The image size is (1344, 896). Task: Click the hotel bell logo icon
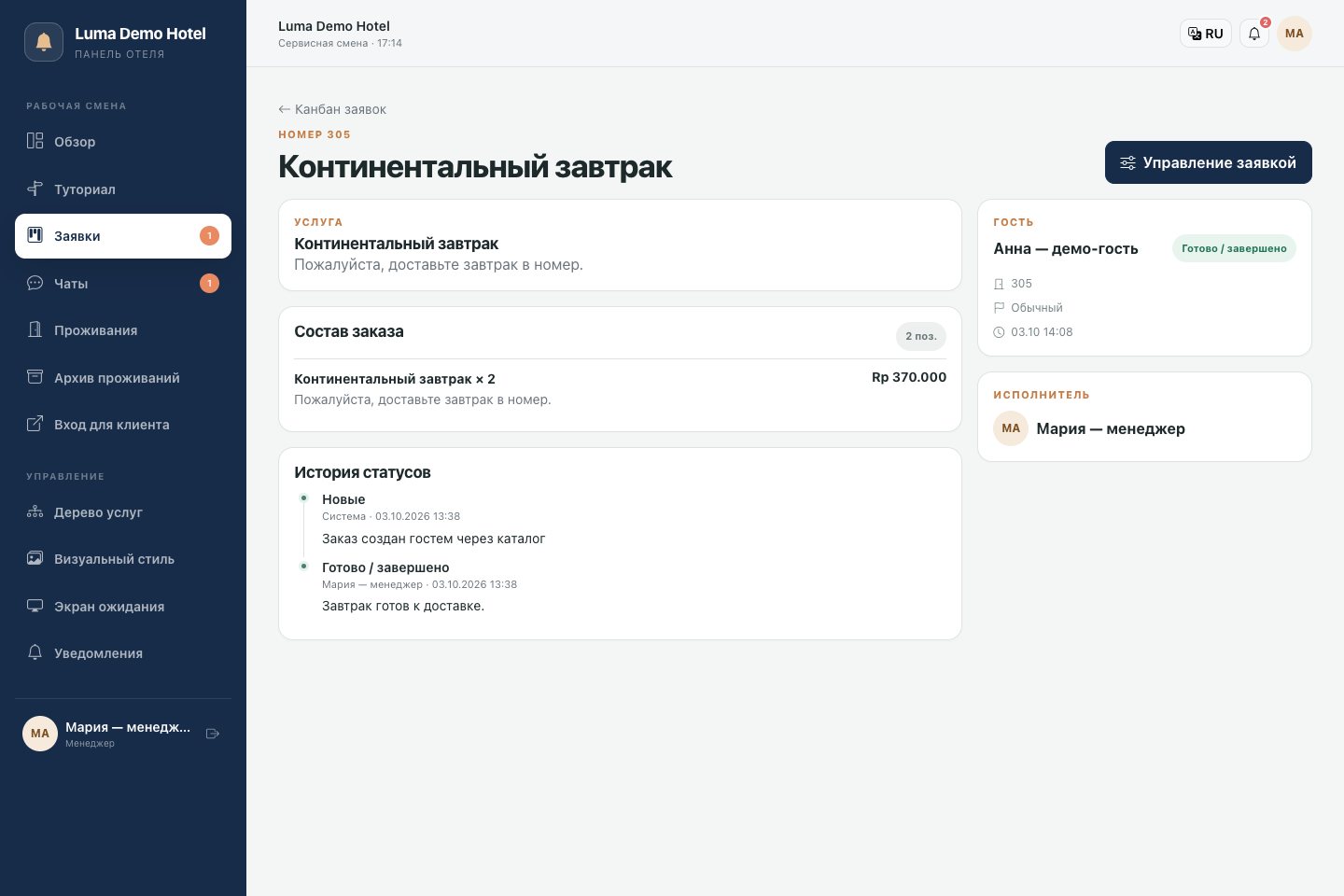[x=44, y=42]
